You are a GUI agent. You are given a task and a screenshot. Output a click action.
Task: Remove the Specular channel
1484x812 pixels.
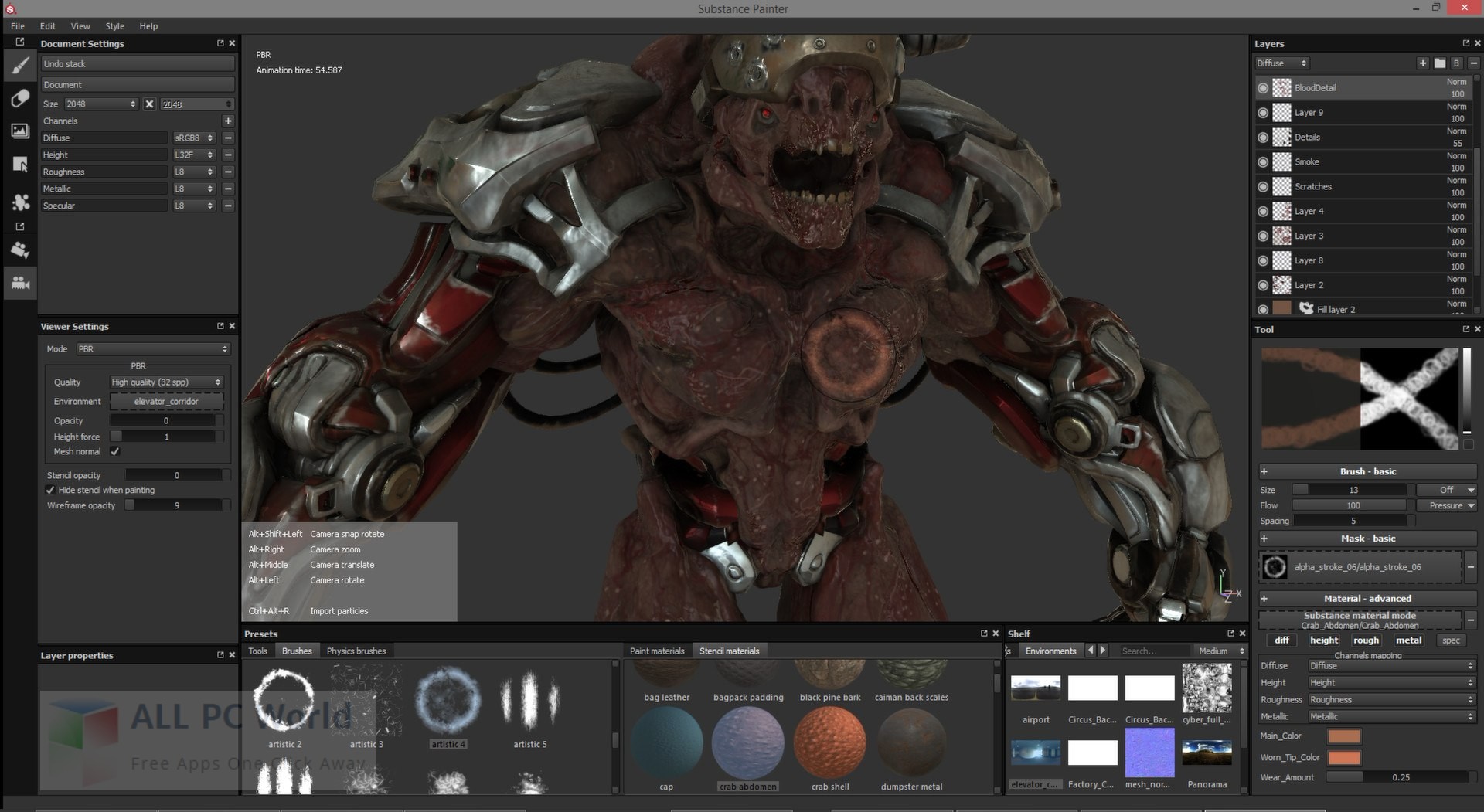click(x=228, y=206)
